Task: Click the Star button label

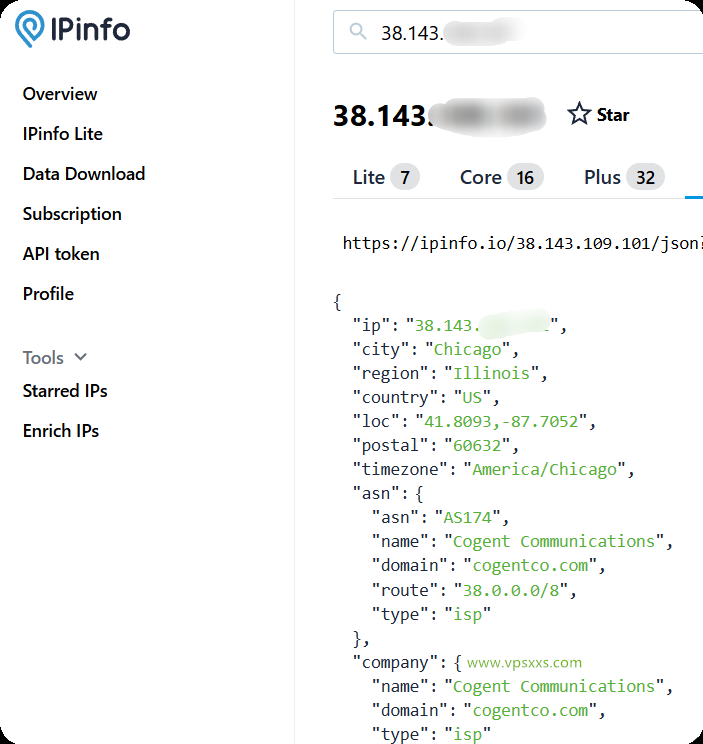Action: (613, 115)
